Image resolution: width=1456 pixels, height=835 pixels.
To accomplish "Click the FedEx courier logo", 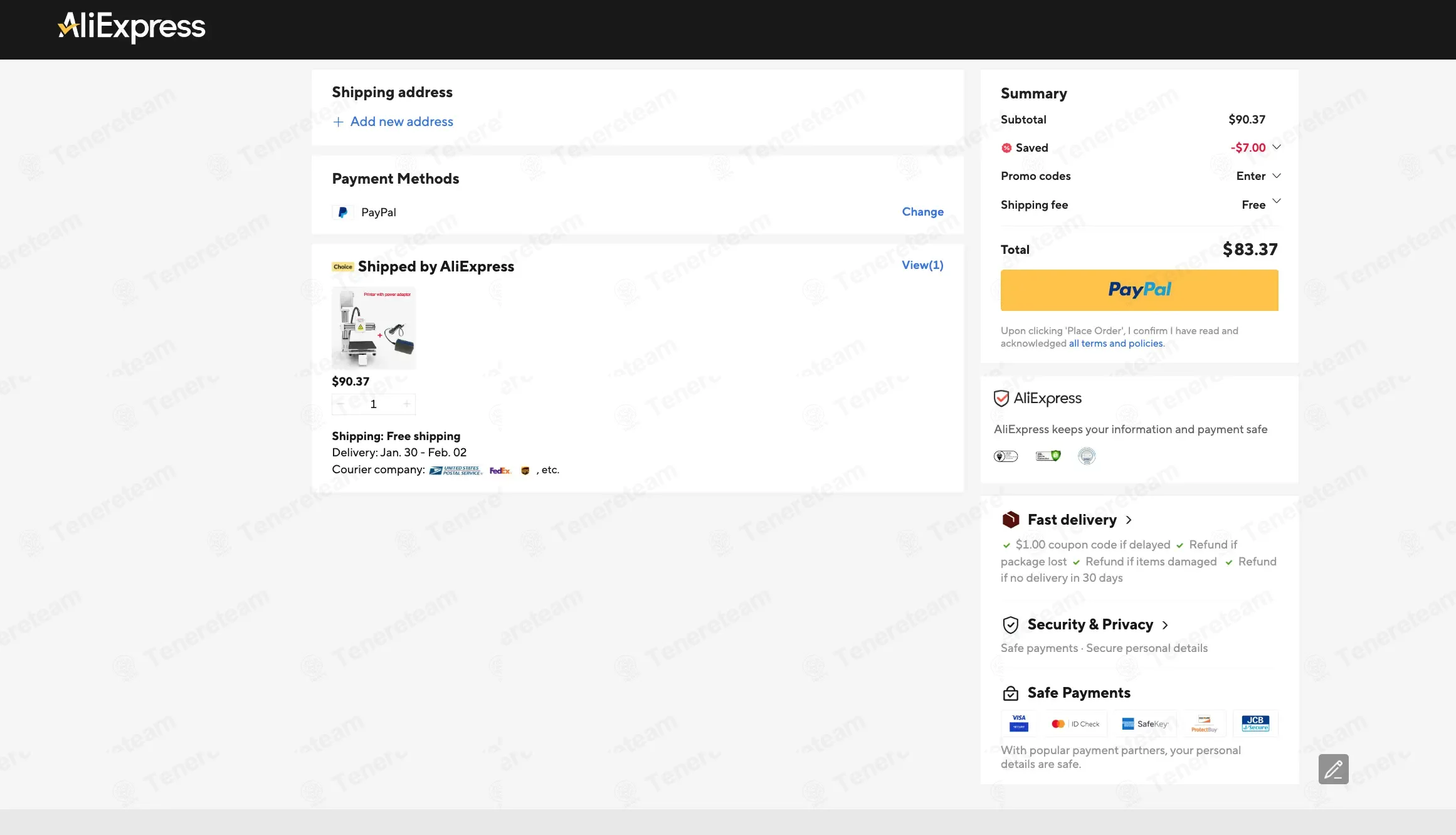I will (x=500, y=471).
